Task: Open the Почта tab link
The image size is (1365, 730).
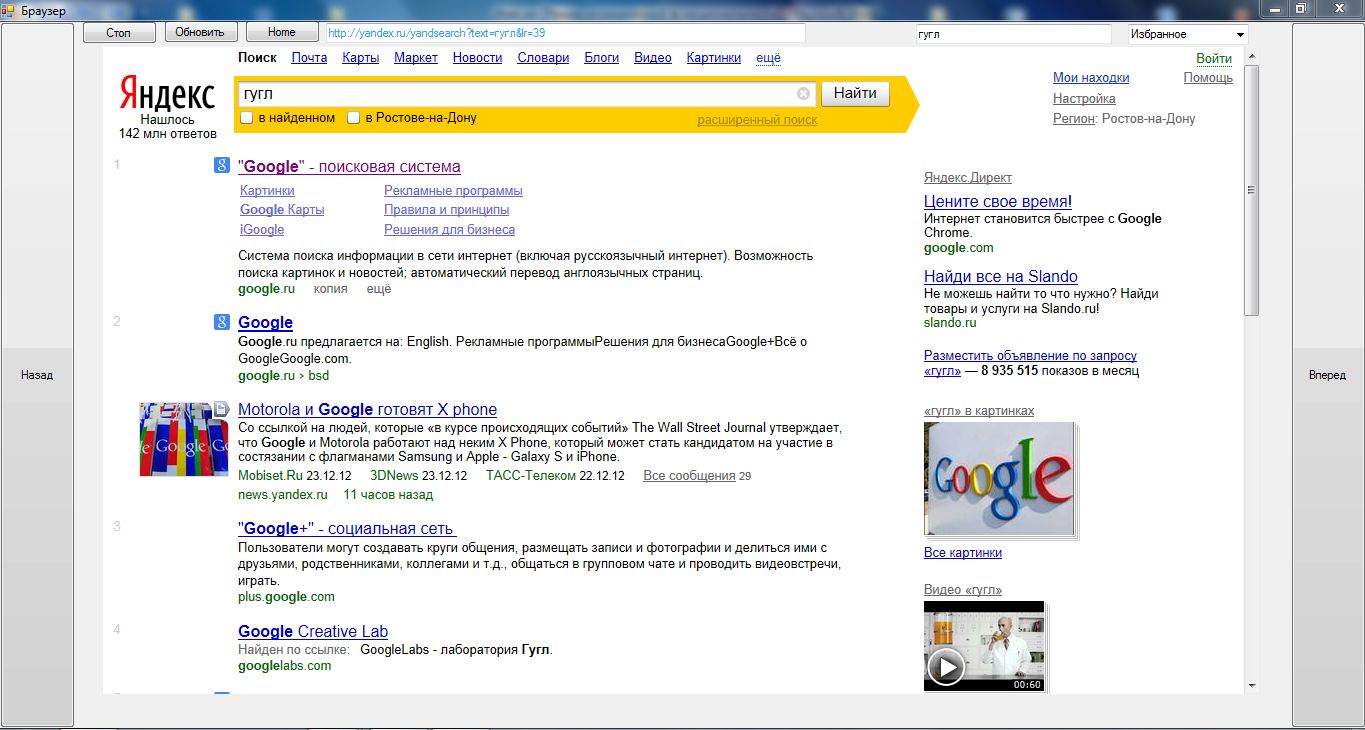Action: [309, 58]
